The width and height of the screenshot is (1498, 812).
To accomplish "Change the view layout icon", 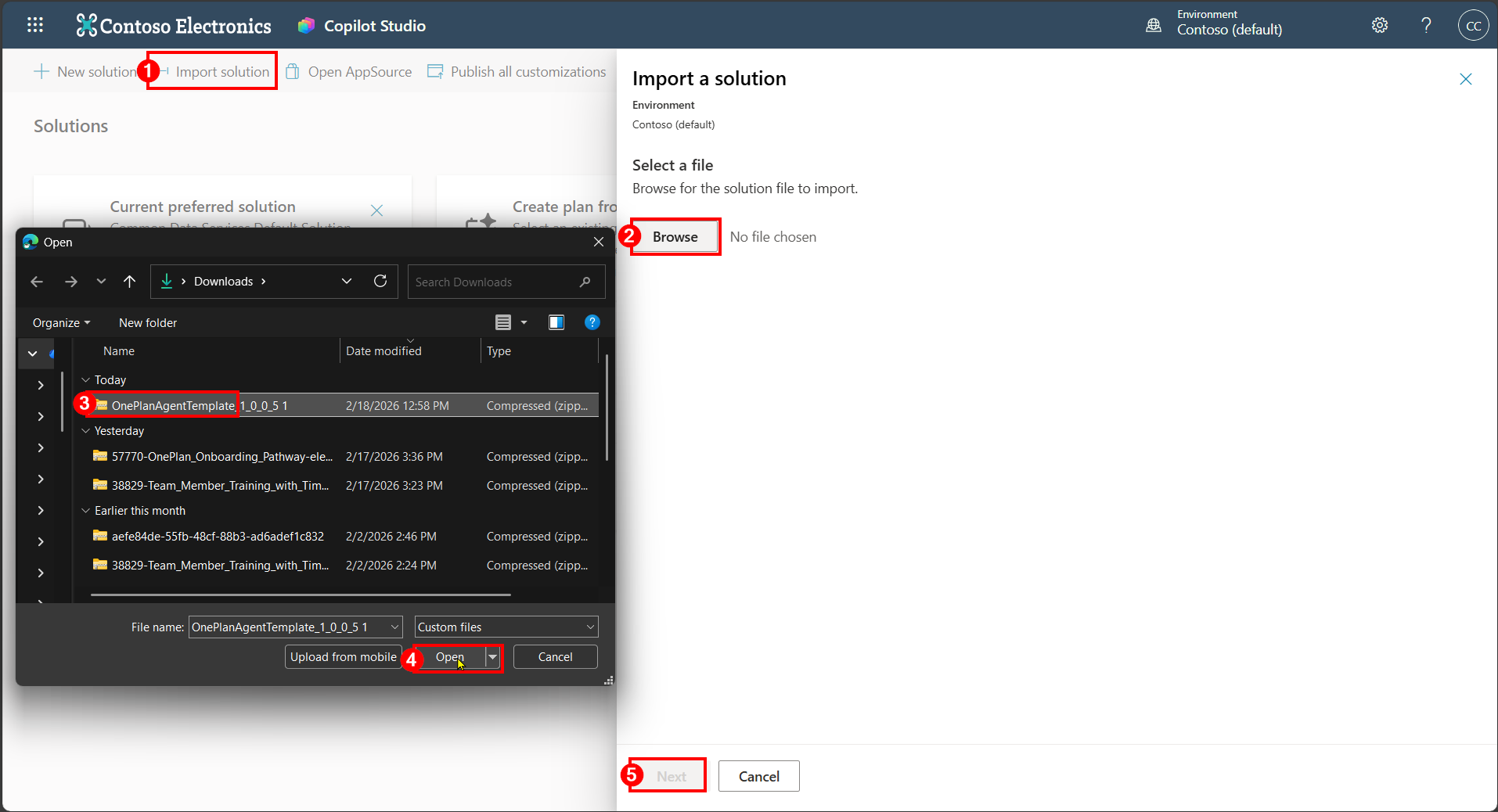I will (503, 322).
